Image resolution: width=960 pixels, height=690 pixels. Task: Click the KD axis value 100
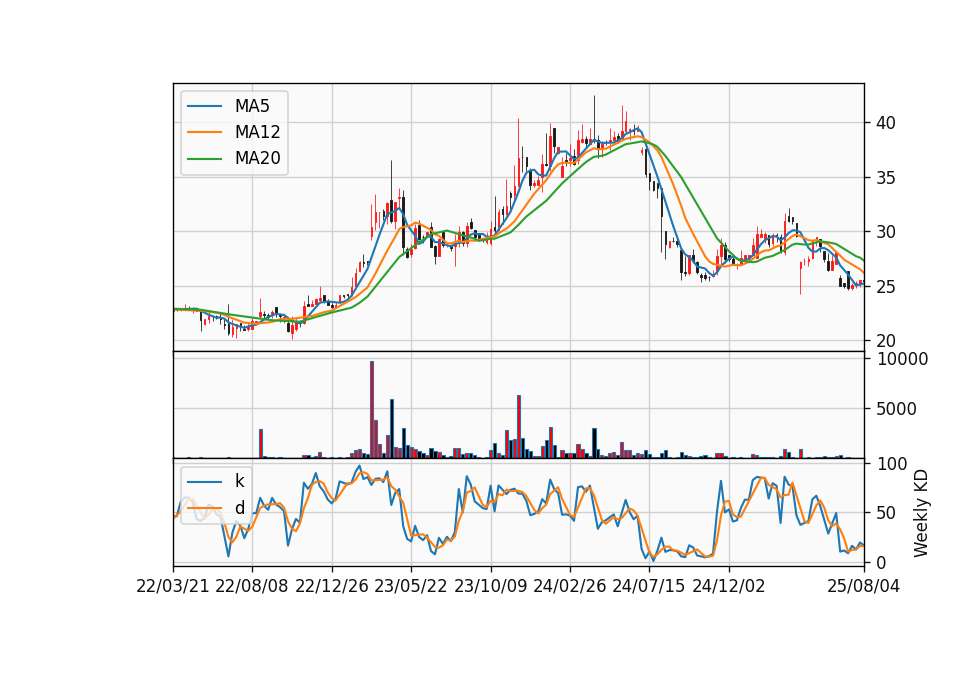892,464
